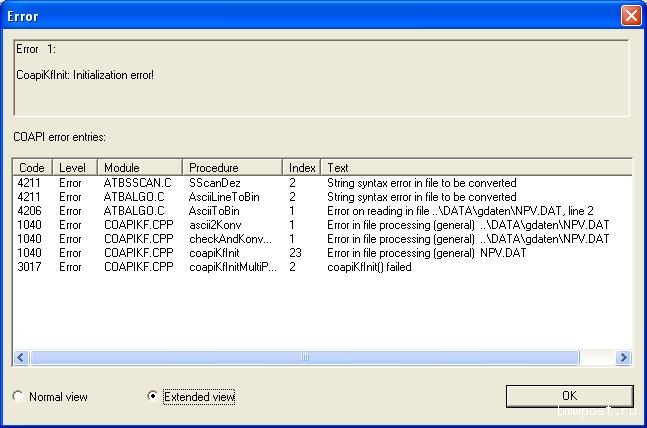
Task: Click the horizontal scrollbar thumb
Action: pos(304,357)
